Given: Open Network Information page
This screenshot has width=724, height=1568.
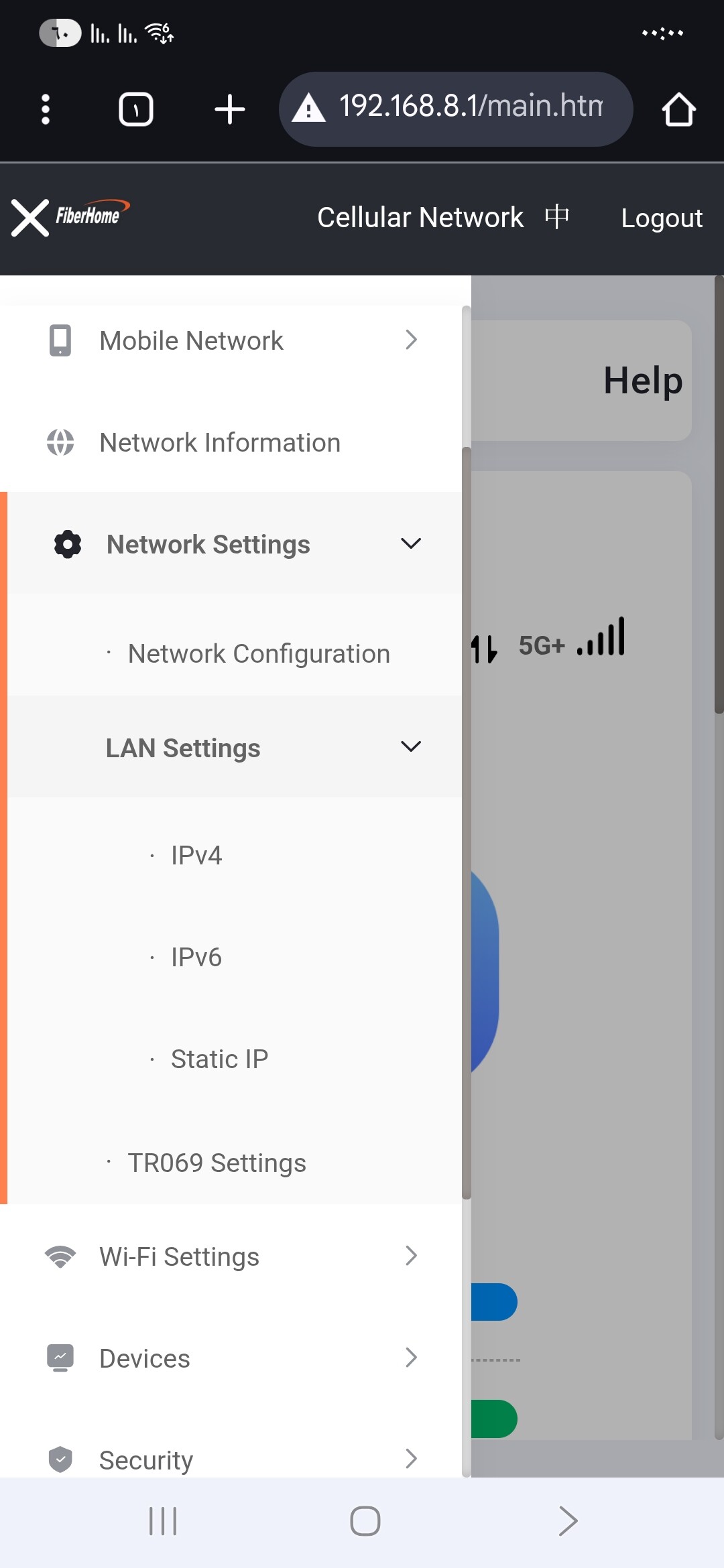Looking at the screenshot, I should (x=220, y=443).
